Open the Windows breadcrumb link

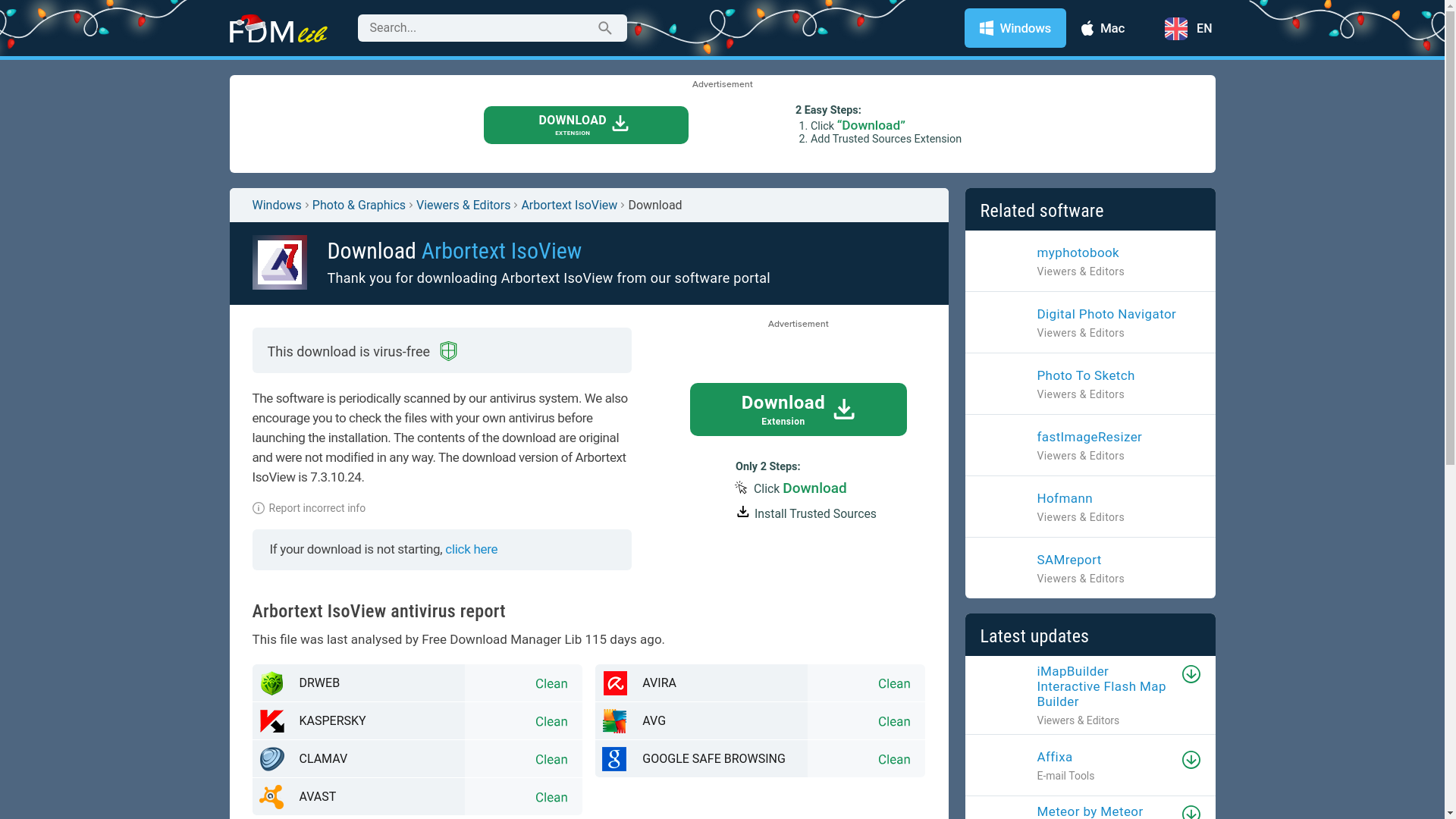(x=276, y=206)
